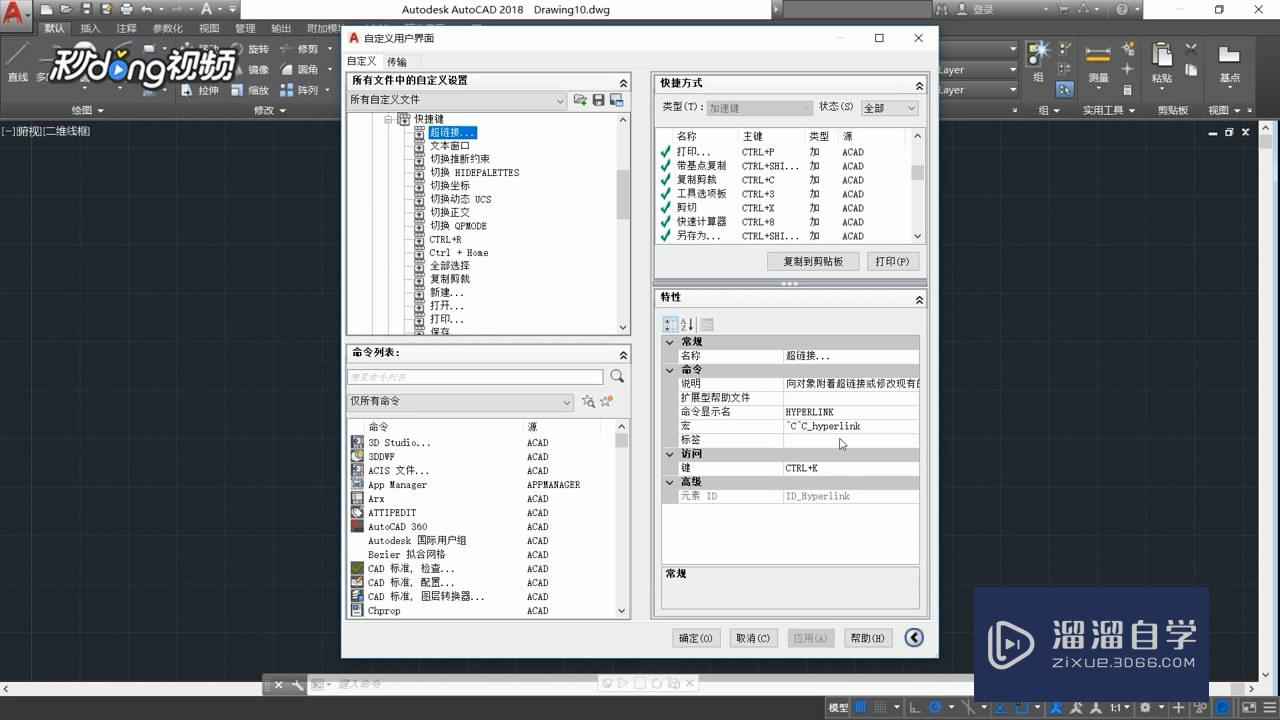Viewport: 1280px width, 720px height.
Task: Click the green check beside 快速计算器
Action: pyautogui.click(x=666, y=222)
